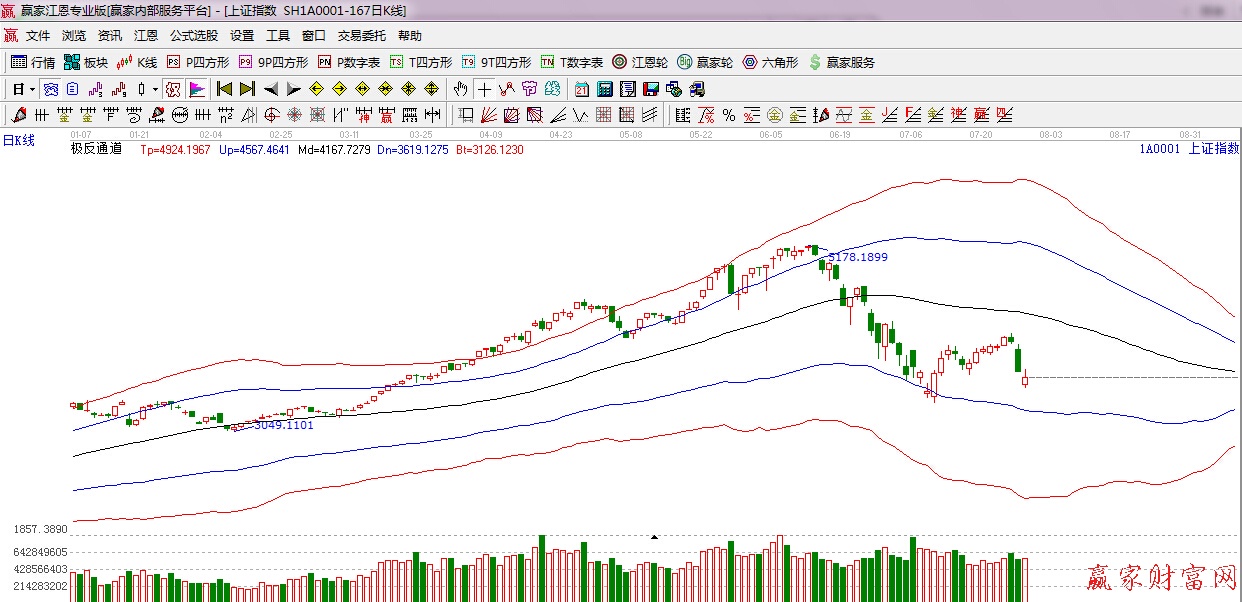Open the P四方形 square chart
1242x602 pixels.
[x=198, y=62]
